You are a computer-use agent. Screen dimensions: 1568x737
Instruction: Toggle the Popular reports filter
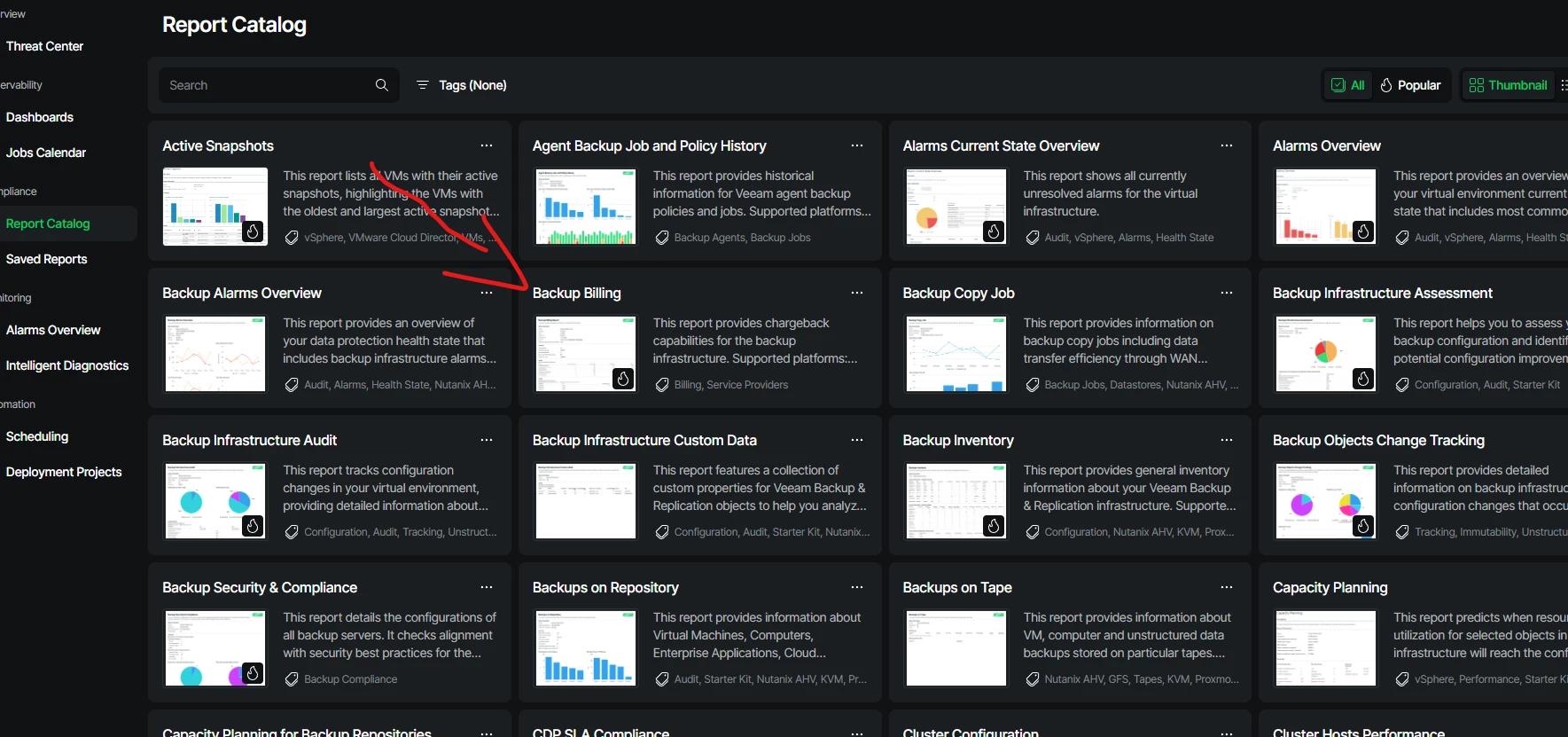click(1411, 85)
